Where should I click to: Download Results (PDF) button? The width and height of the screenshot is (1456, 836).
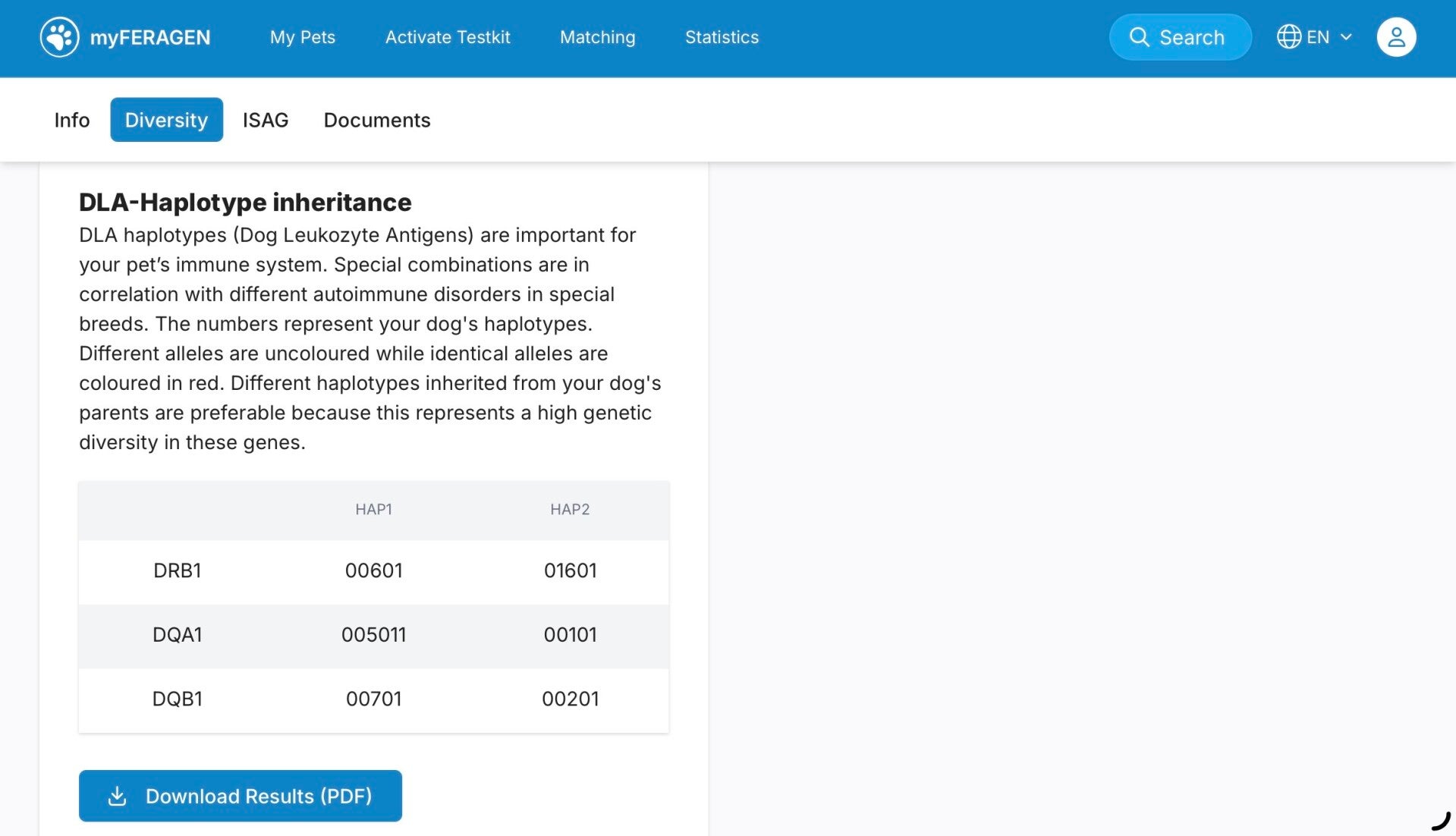241,796
